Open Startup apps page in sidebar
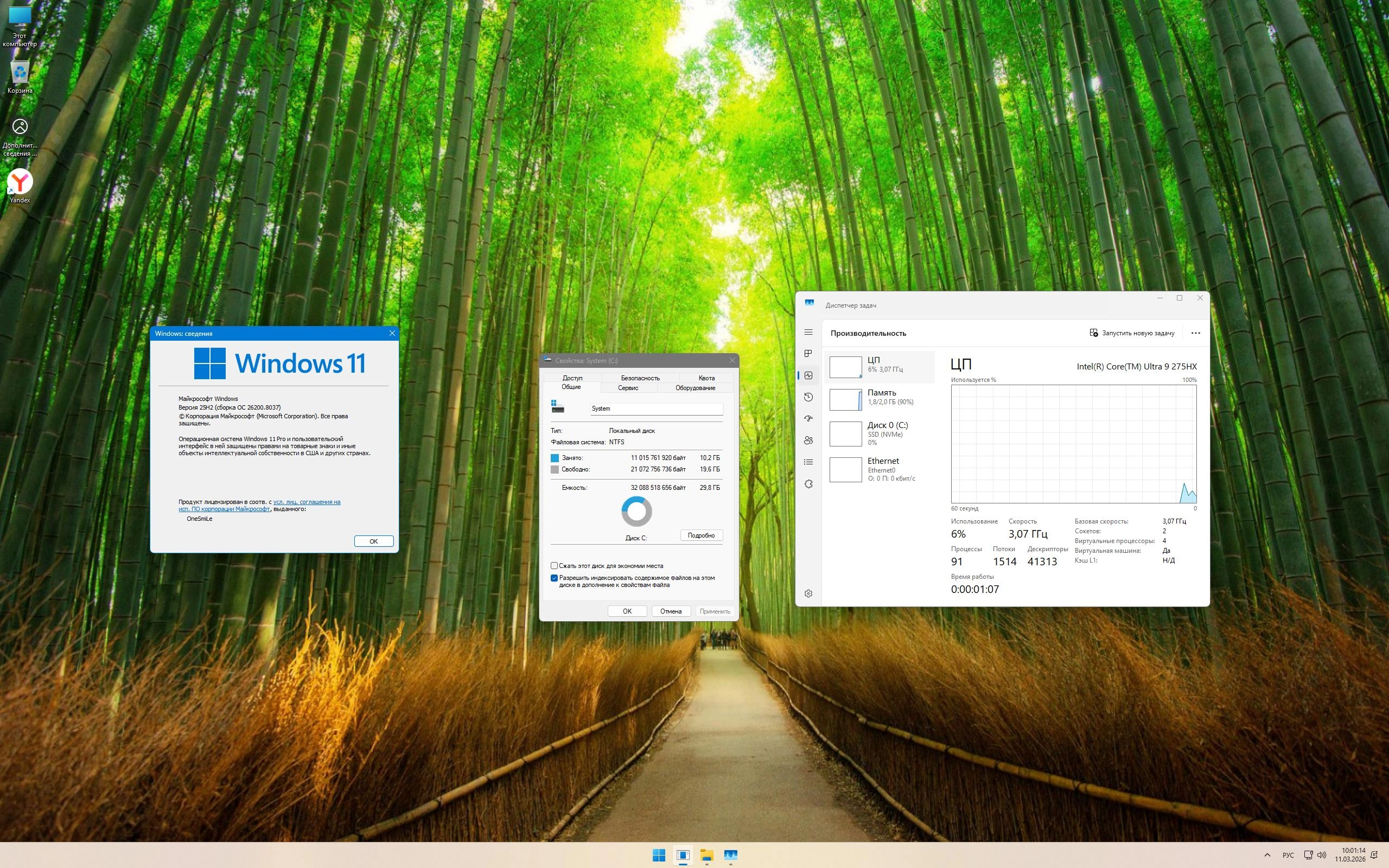1389x868 pixels. point(808,418)
